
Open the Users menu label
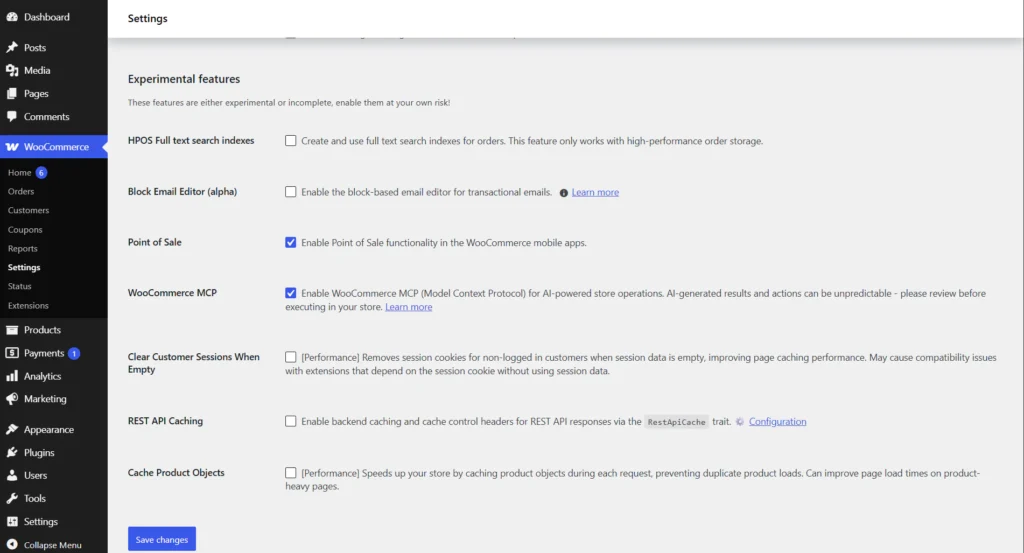click(x=35, y=475)
